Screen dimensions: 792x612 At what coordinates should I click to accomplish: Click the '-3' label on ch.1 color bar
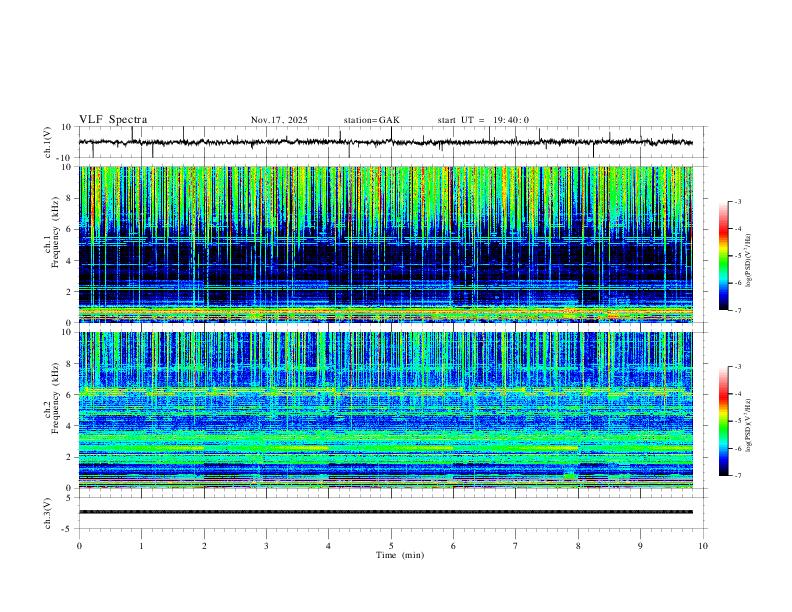(737, 201)
